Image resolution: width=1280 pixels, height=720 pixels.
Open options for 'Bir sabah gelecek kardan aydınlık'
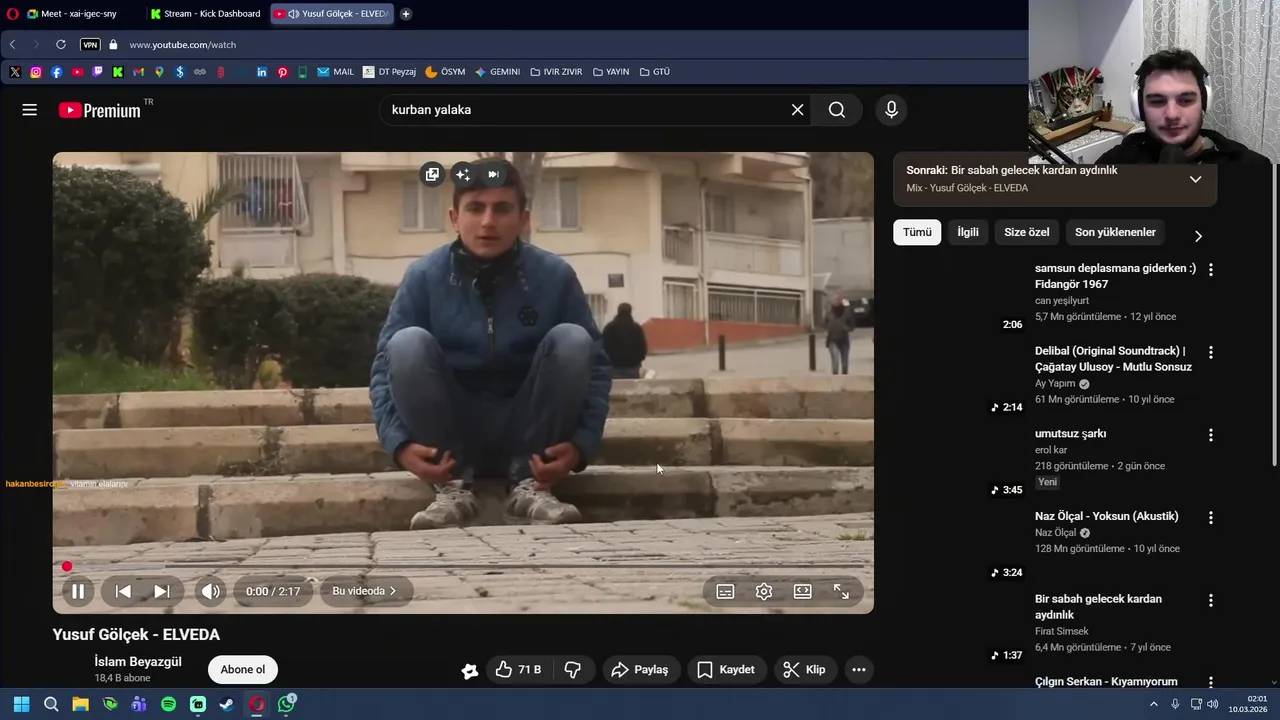1210,601
